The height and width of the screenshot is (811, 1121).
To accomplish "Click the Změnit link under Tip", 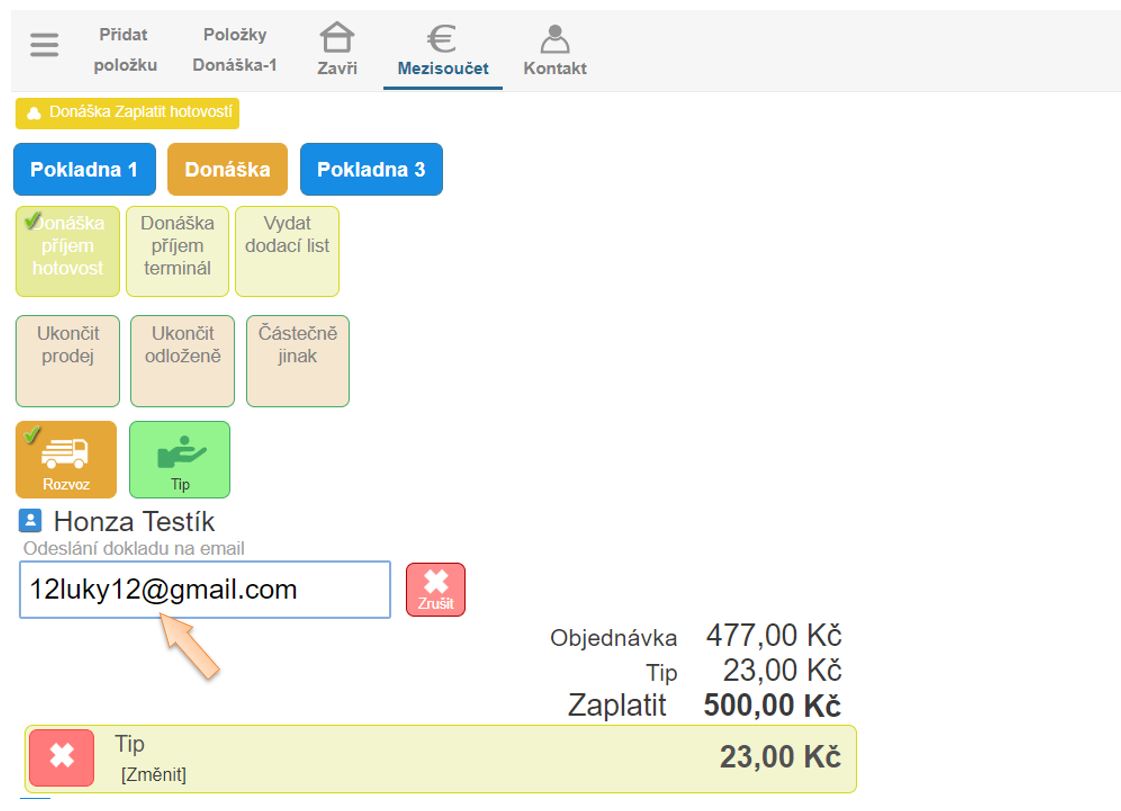I will (x=153, y=775).
